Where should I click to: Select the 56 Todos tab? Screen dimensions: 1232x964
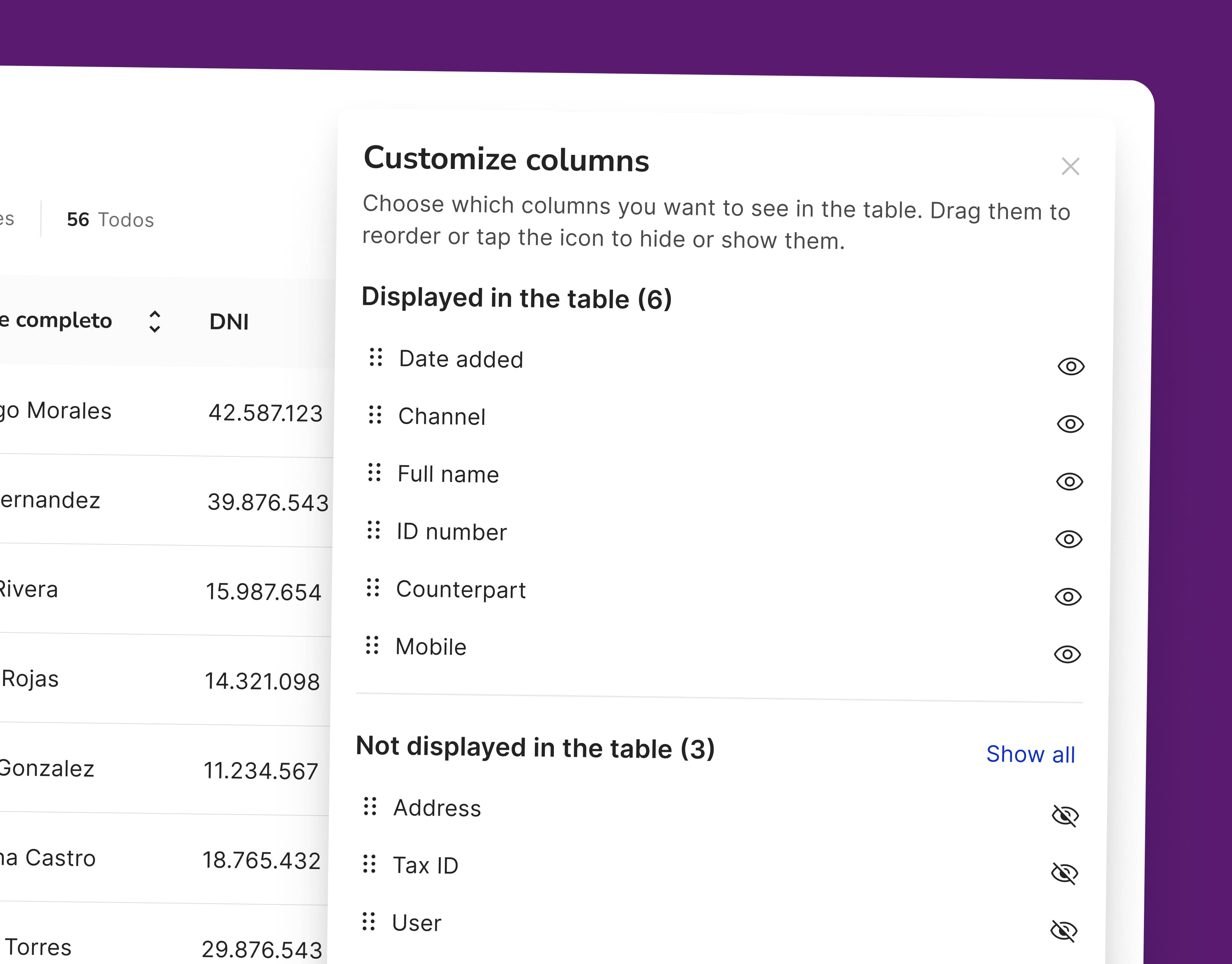(110, 220)
